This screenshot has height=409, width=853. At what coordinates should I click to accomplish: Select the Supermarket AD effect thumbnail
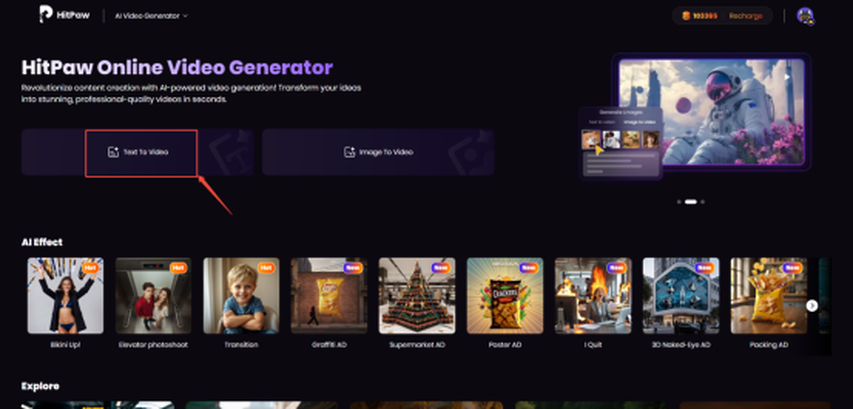(x=417, y=295)
